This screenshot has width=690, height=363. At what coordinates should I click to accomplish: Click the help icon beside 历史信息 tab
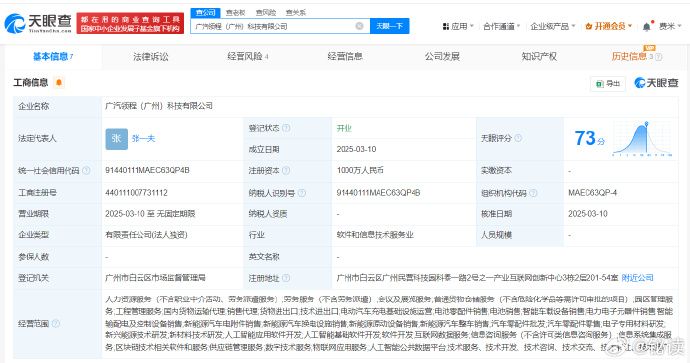tap(659, 57)
